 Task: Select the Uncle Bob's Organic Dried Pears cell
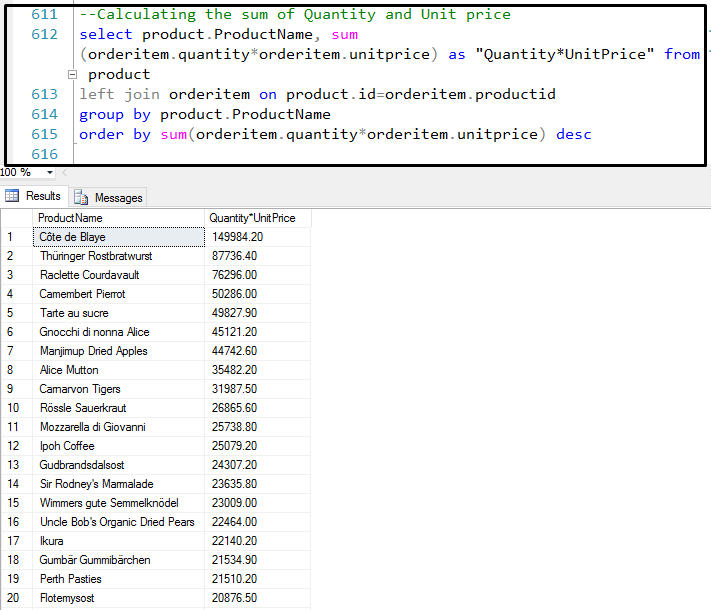tap(118, 522)
